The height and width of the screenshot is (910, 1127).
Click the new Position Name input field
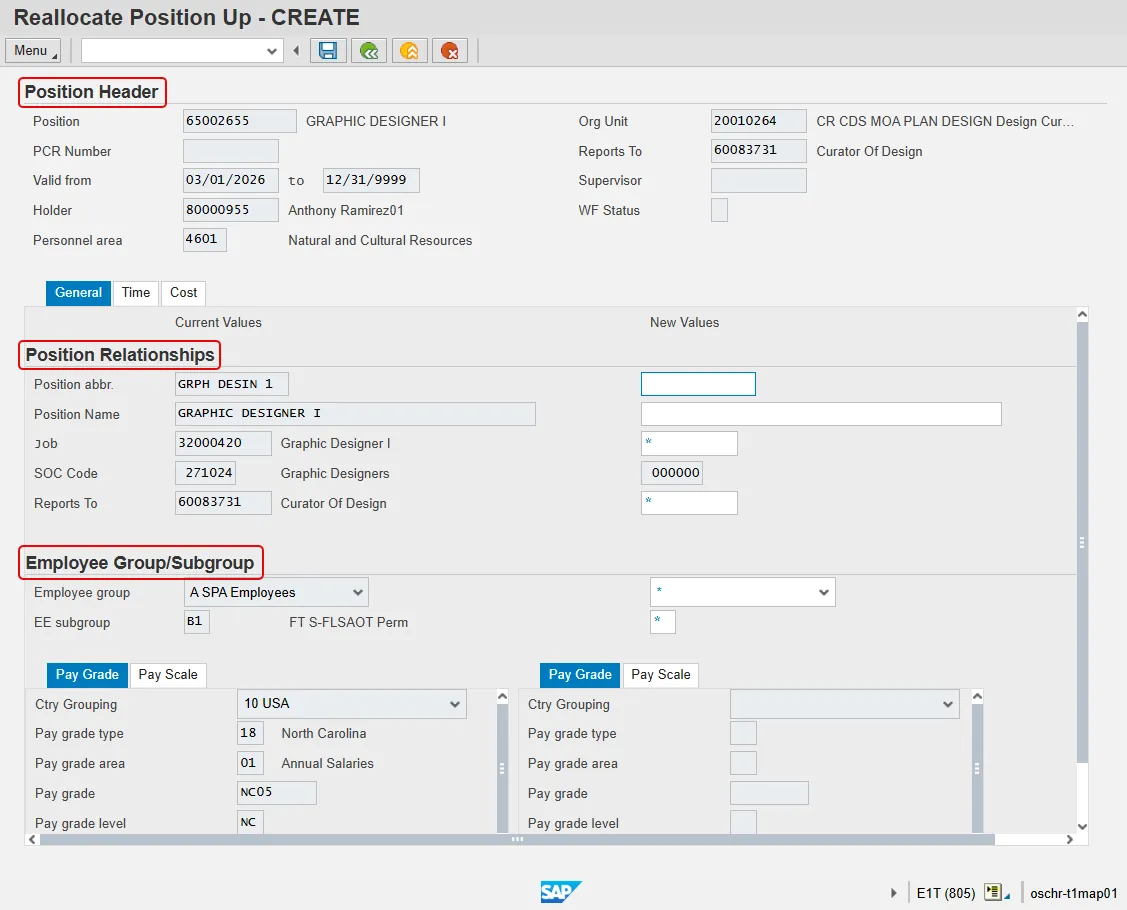820,414
